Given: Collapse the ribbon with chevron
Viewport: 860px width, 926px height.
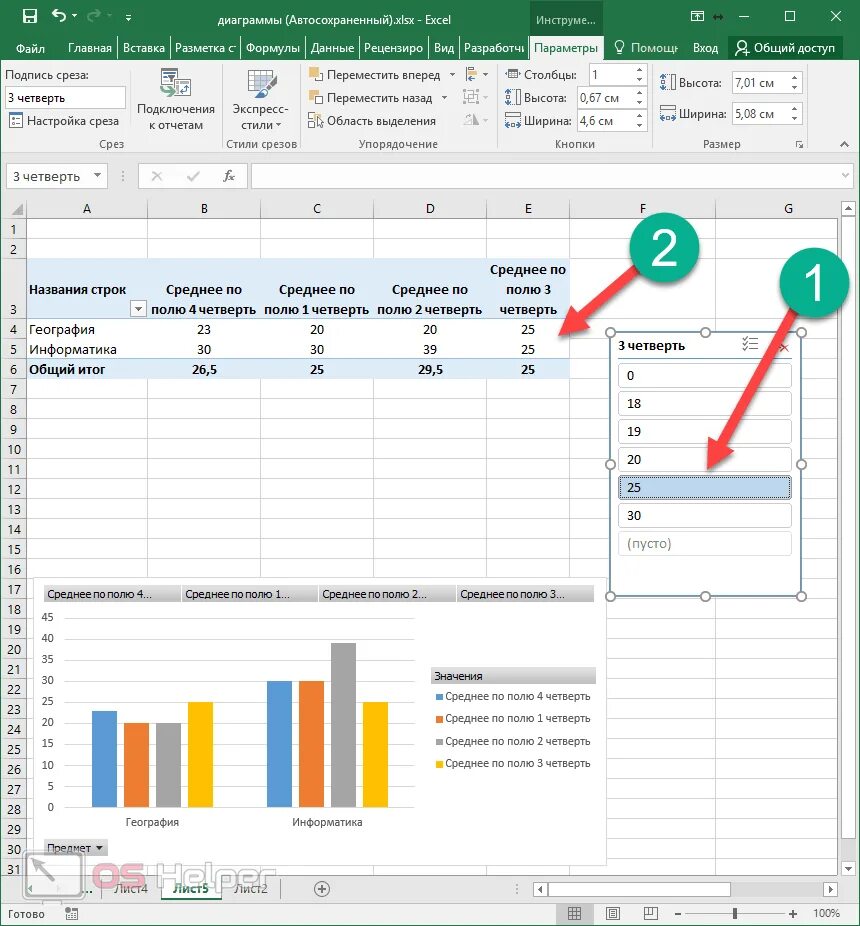Looking at the screenshot, I should 844,144.
